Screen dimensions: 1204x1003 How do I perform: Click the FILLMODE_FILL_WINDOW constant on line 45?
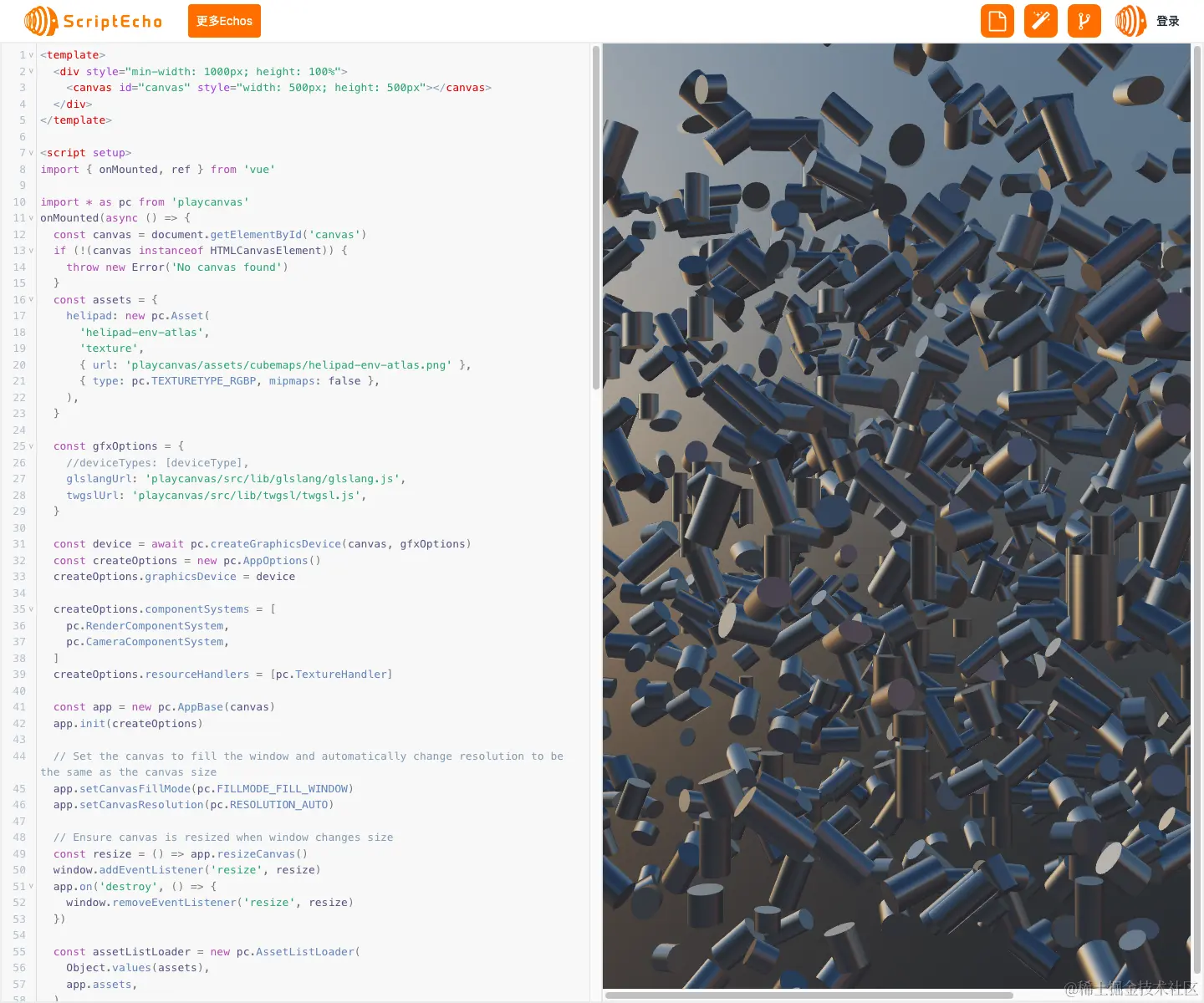(282, 789)
